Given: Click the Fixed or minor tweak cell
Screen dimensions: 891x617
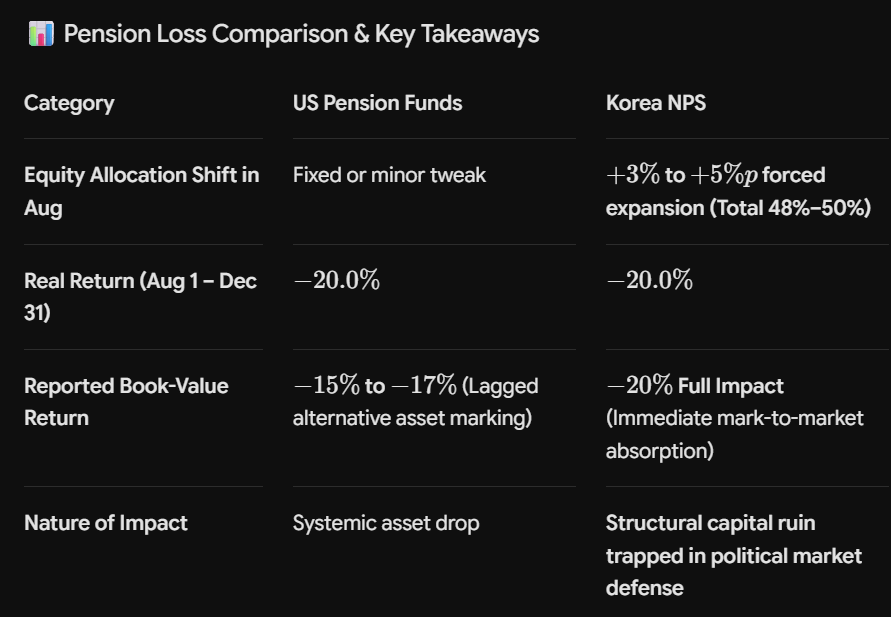Looking at the screenshot, I should pos(389,175).
